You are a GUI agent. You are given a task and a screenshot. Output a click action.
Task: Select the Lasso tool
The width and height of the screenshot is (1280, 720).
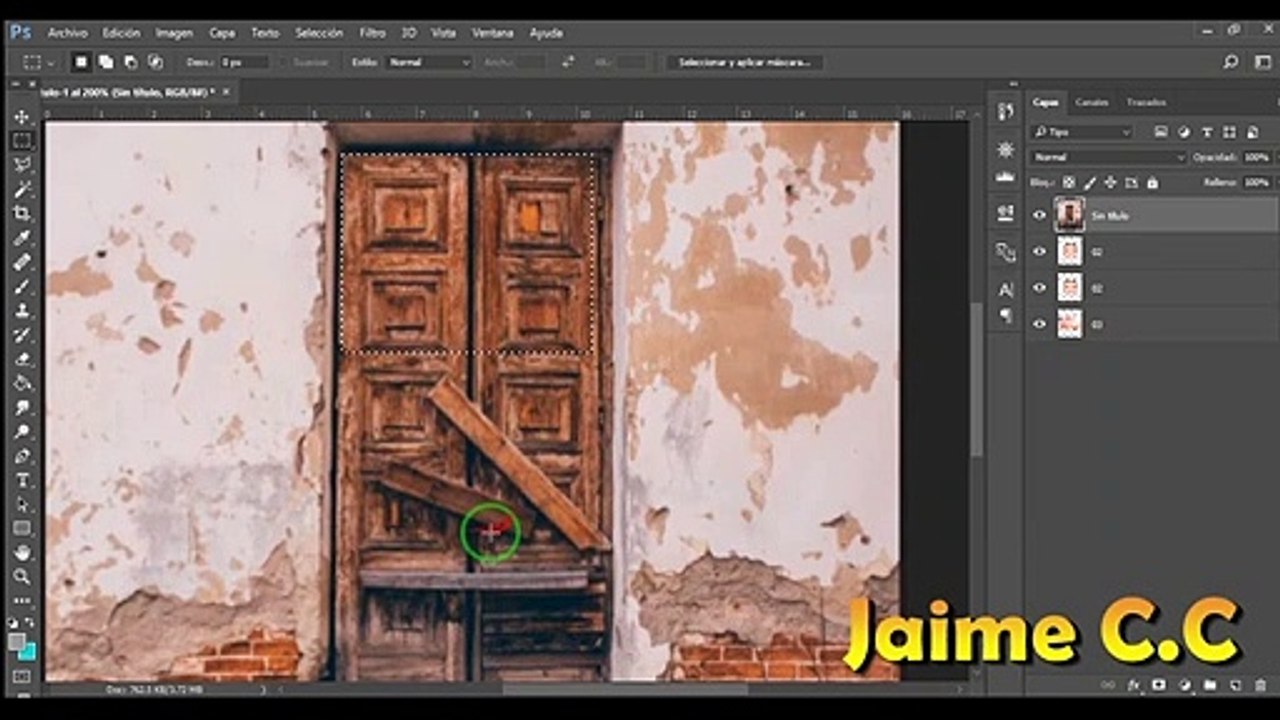tap(21, 165)
